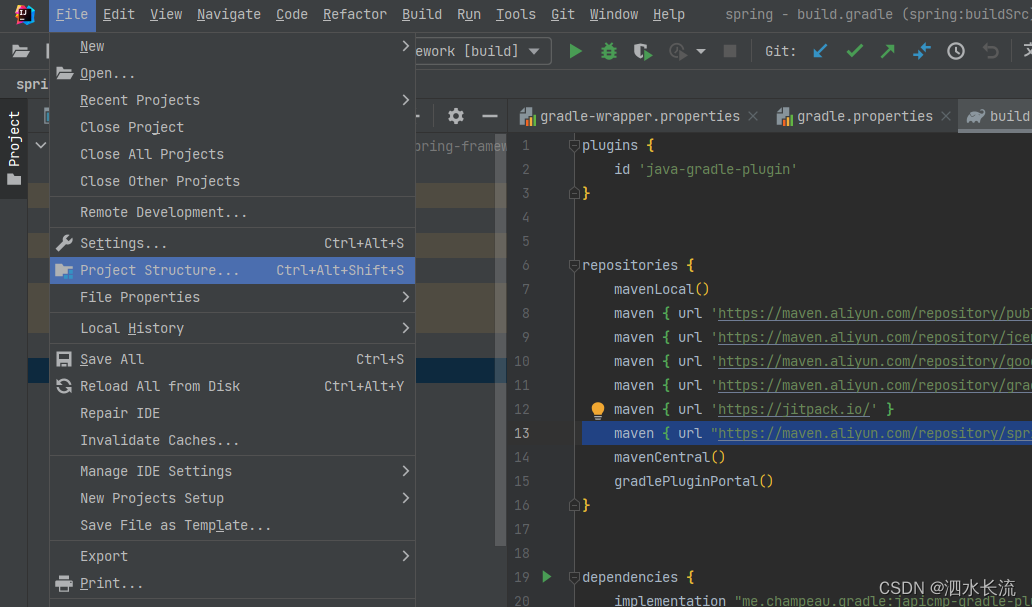
Task: Open the Git menu
Action: pos(563,14)
